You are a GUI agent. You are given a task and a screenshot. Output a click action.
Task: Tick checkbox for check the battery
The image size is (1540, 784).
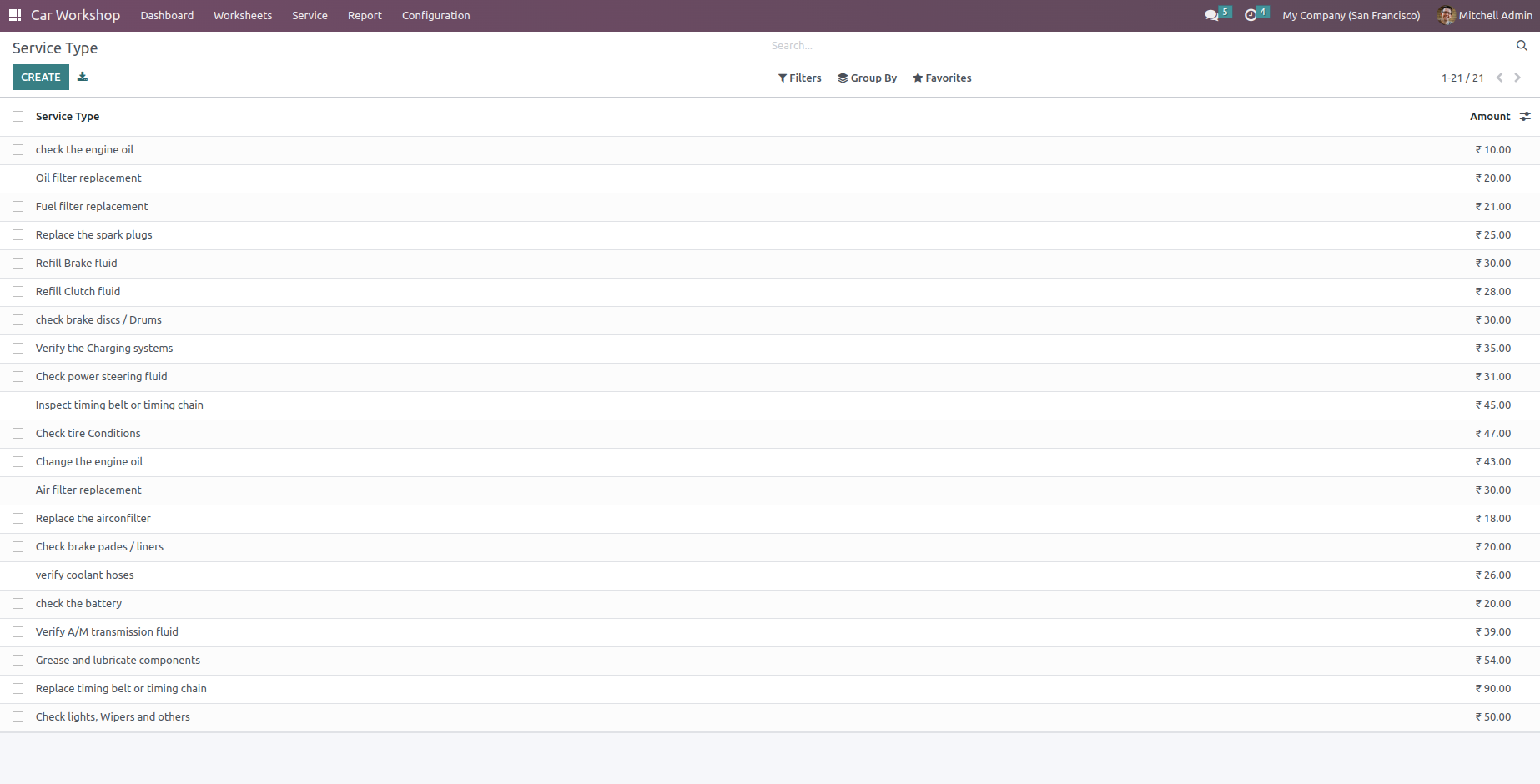(18, 604)
